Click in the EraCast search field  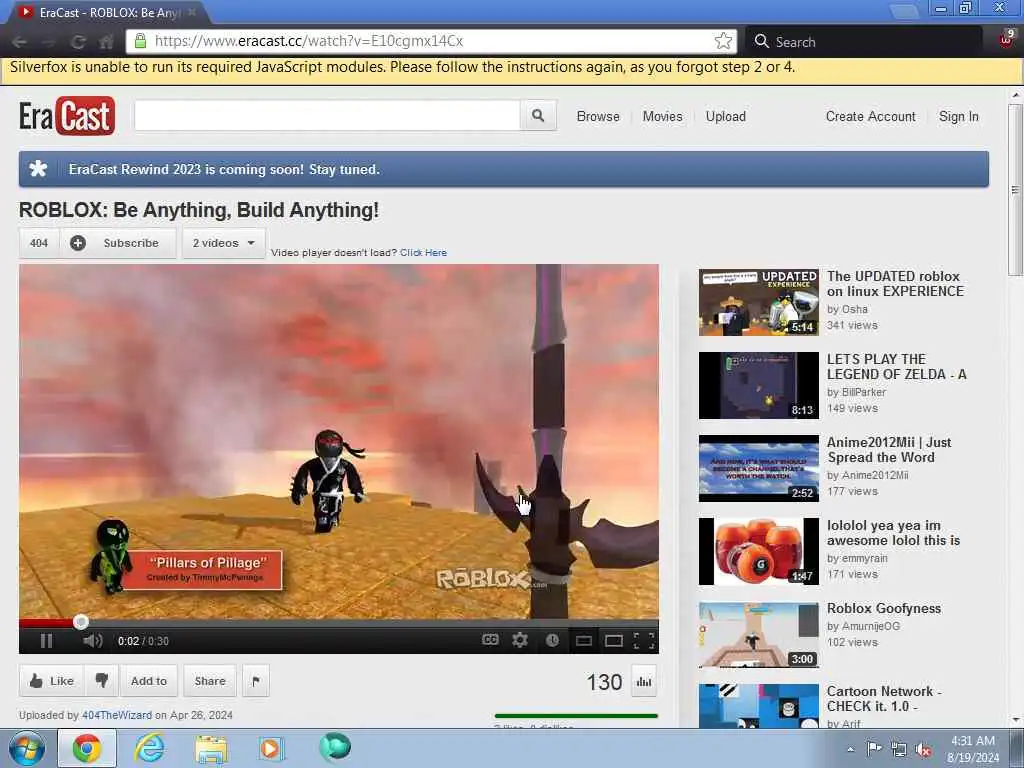327,116
